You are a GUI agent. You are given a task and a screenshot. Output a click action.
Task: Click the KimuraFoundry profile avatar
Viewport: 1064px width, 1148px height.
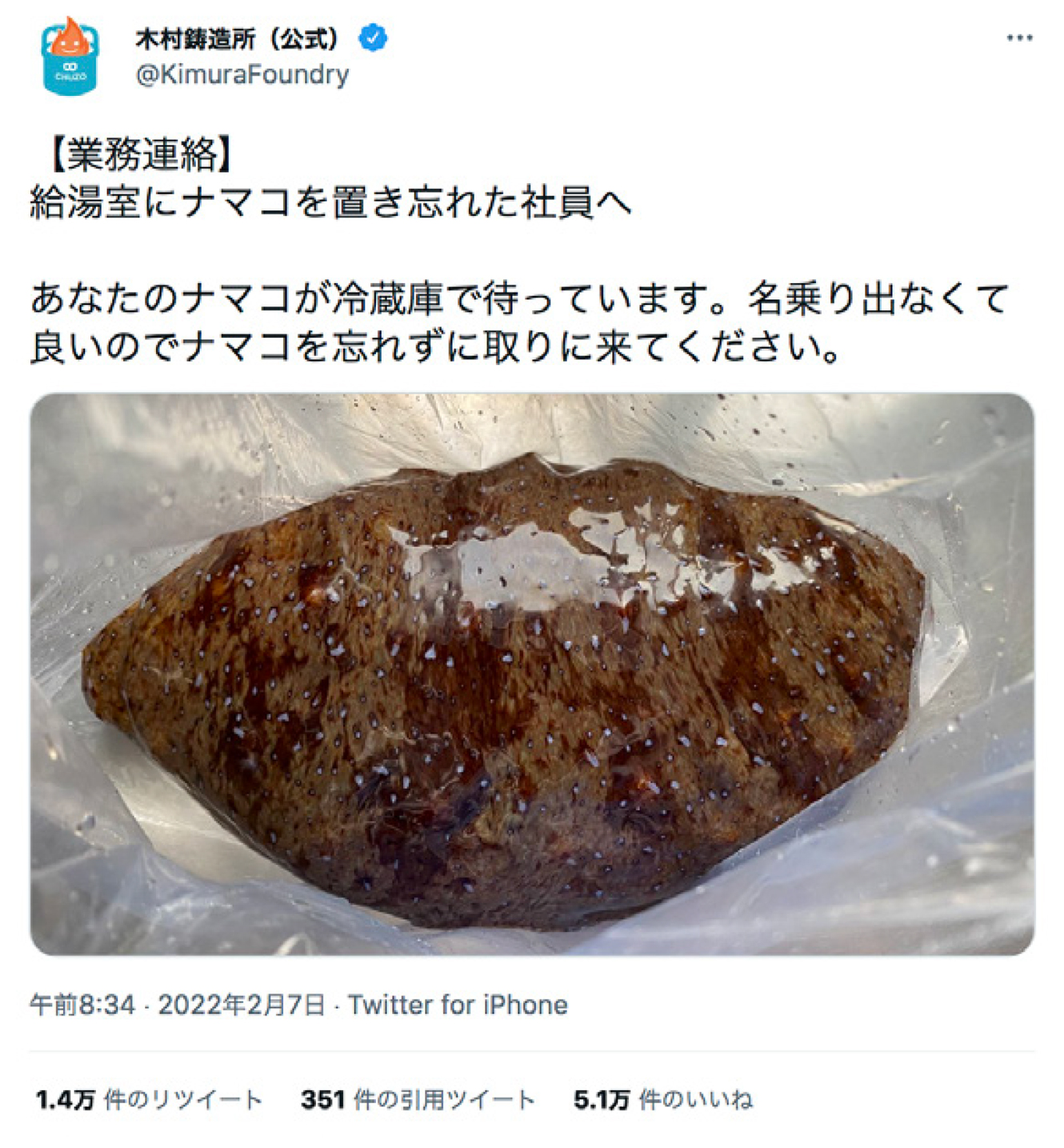point(70,56)
